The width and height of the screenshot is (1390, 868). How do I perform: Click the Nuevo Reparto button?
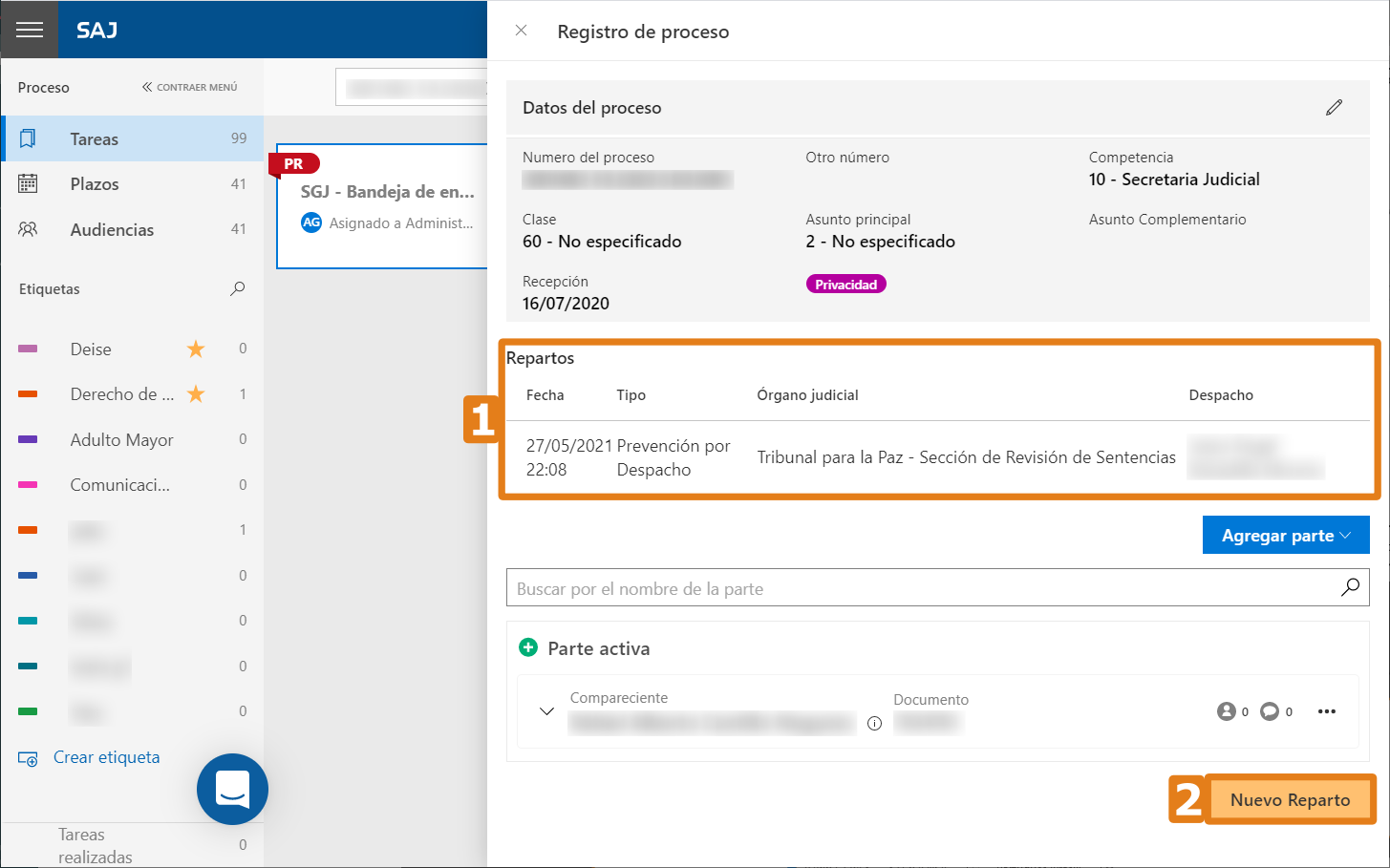1290,799
